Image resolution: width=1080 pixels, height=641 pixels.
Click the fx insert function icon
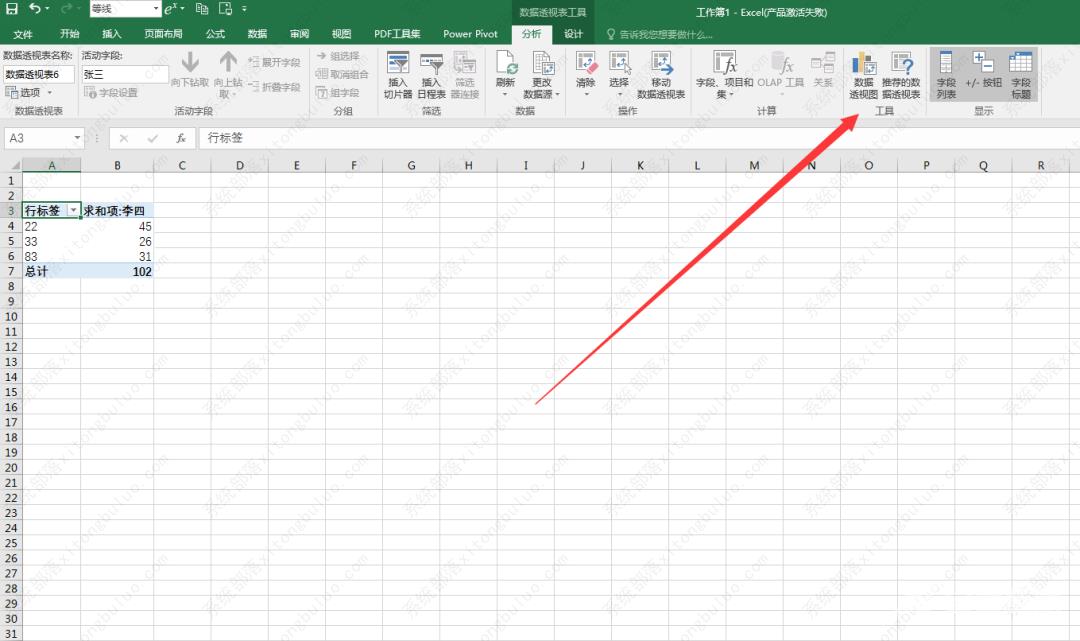click(180, 138)
